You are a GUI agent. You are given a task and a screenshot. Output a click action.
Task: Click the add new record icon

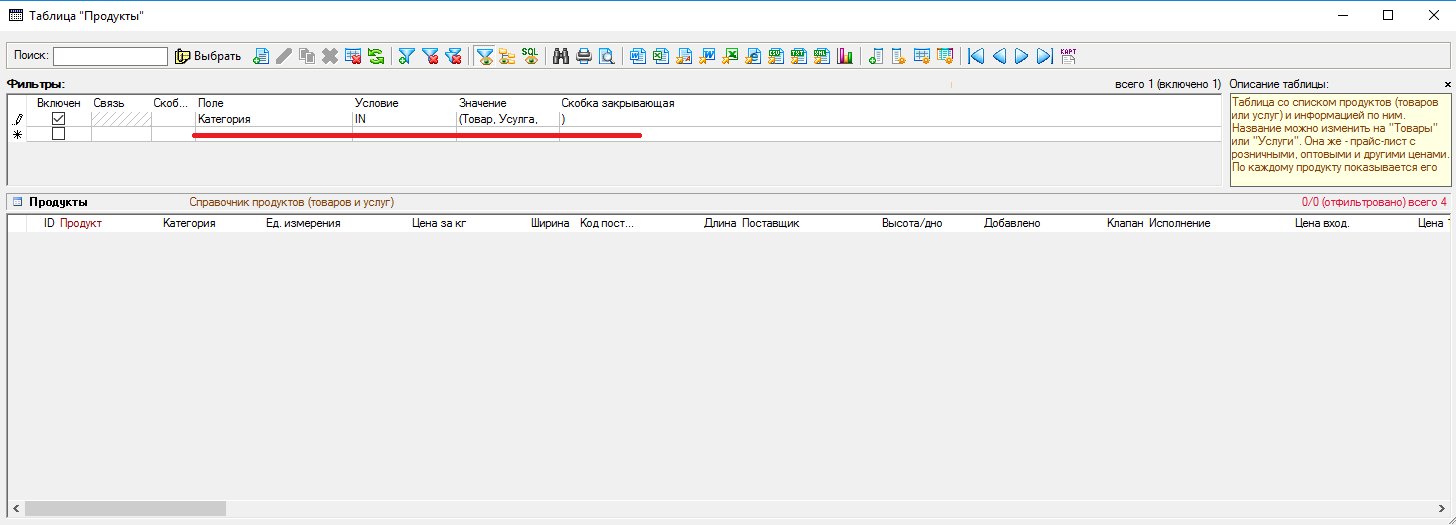[x=261, y=56]
